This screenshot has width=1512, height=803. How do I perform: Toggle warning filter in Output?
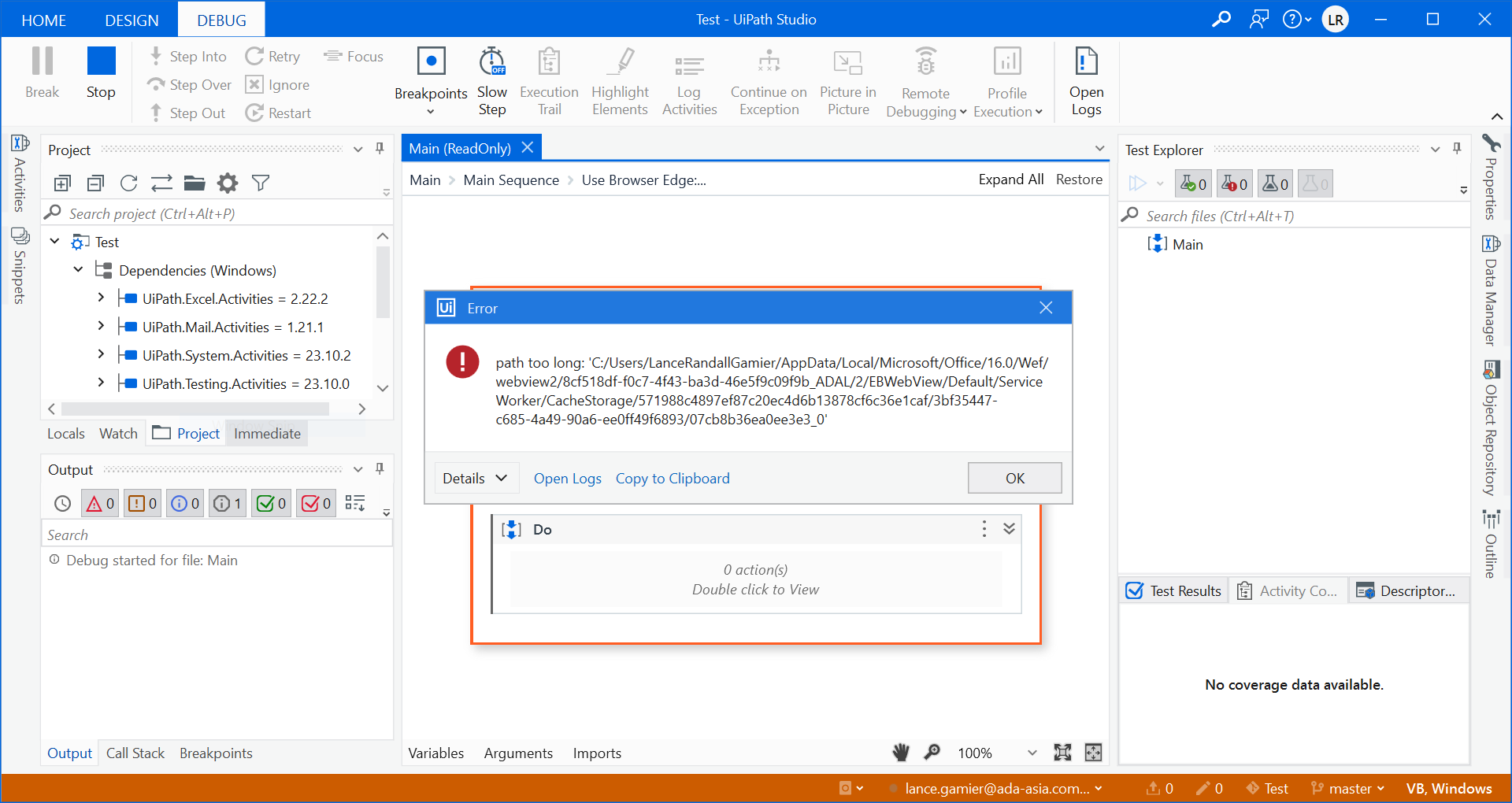pyautogui.click(x=143, y=503)
